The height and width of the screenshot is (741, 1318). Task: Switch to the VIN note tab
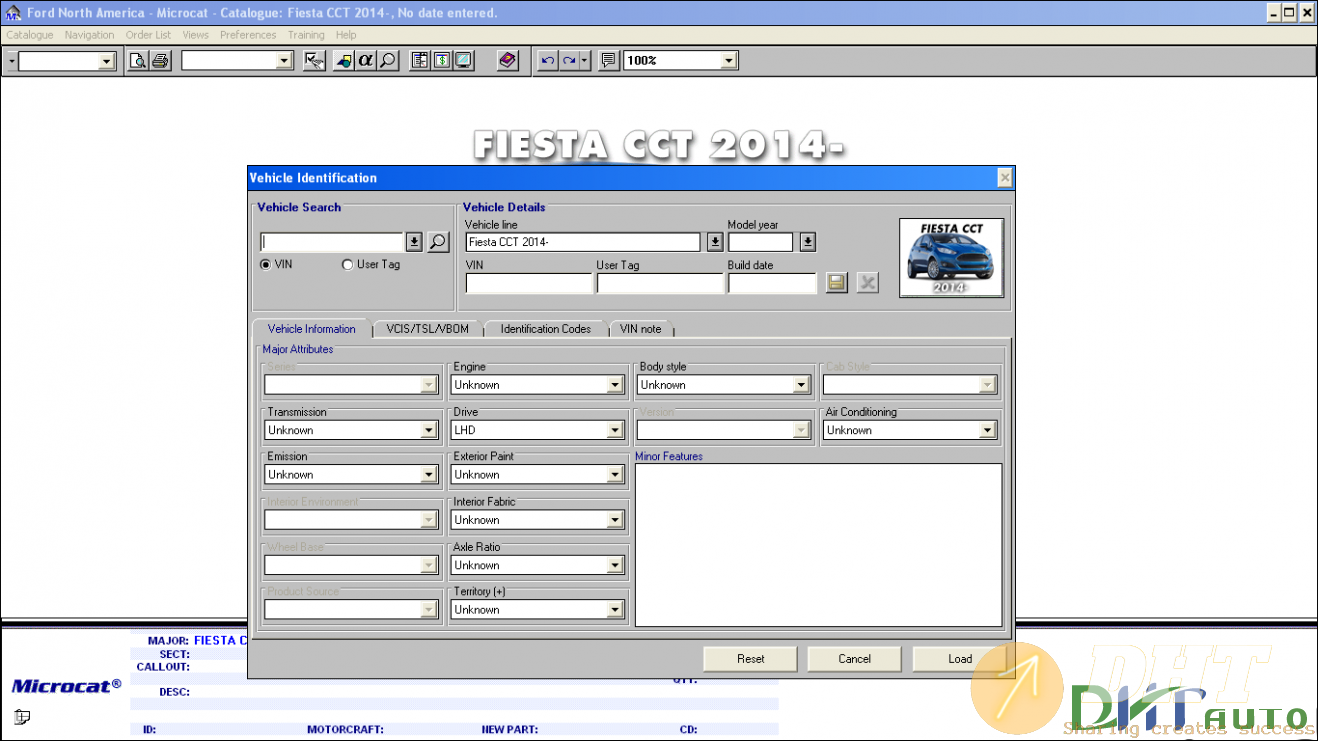(641, 329)
